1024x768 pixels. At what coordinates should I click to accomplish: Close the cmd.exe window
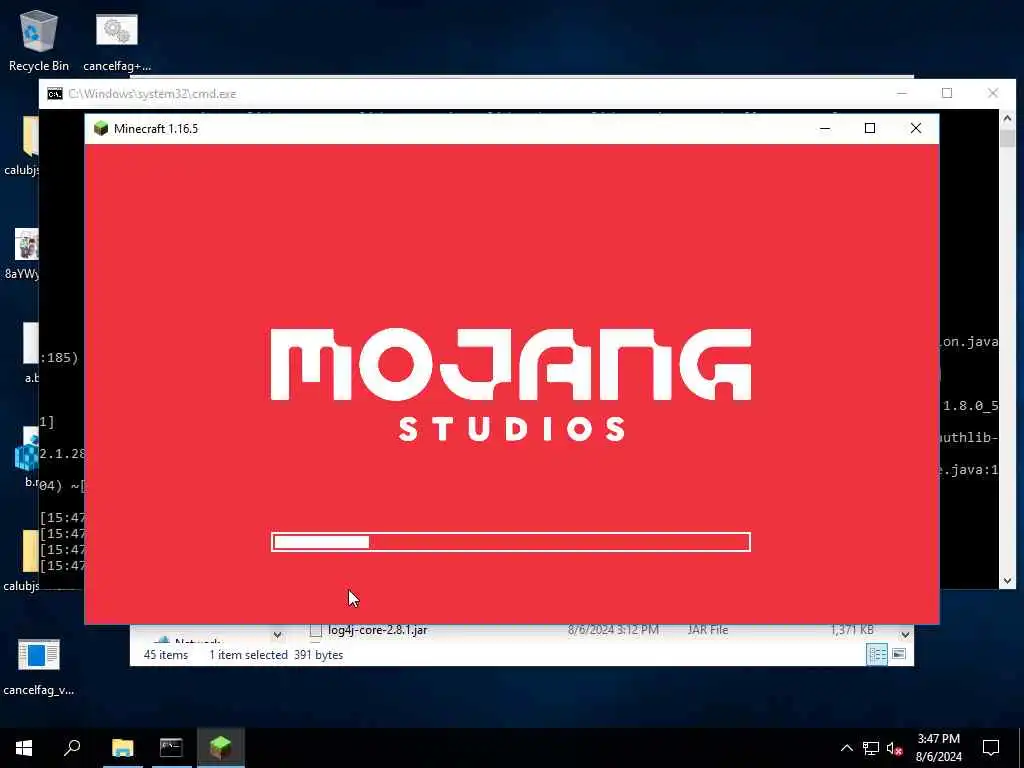[x=993, y=93]
